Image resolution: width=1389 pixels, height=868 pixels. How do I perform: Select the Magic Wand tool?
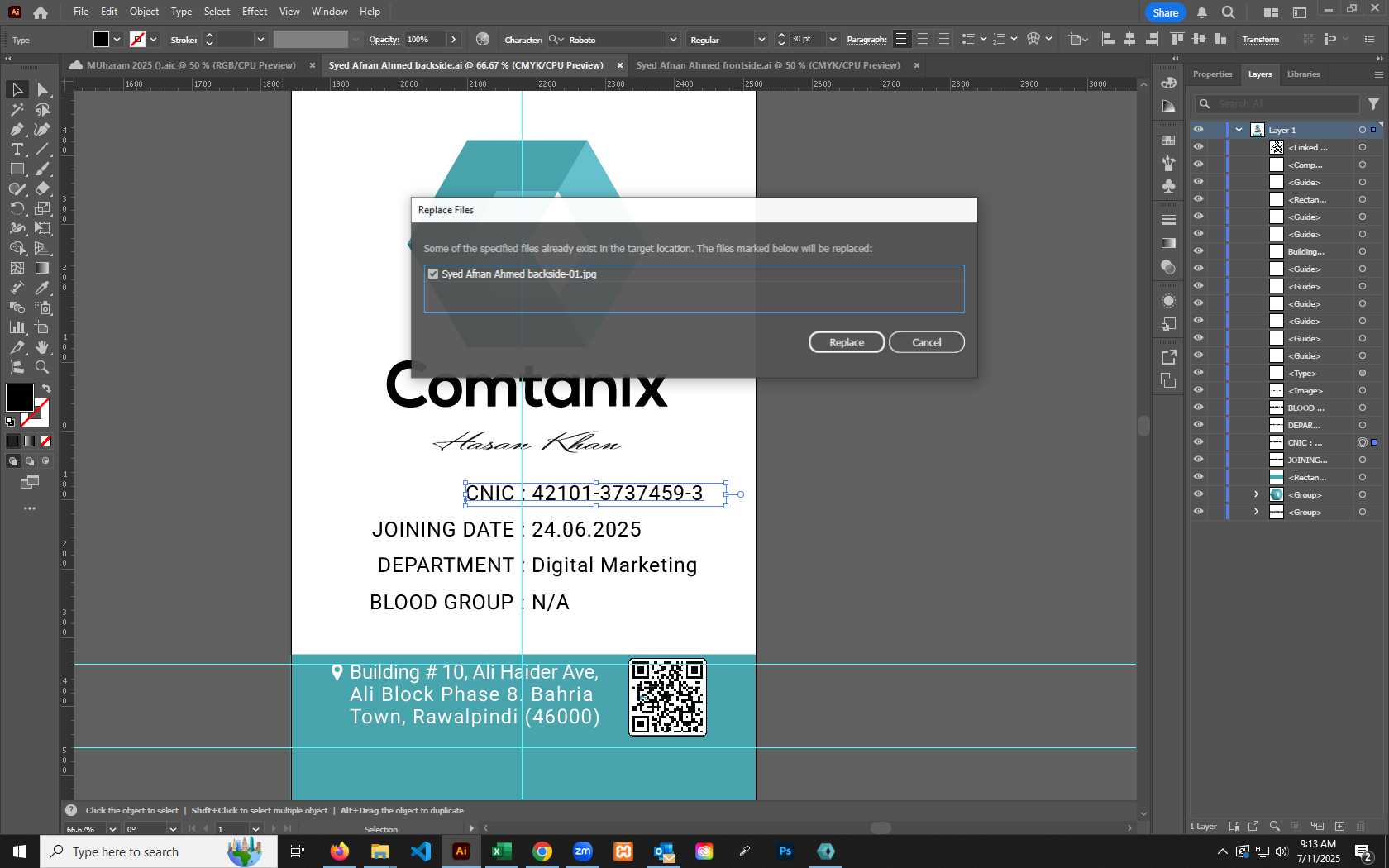[17, 109]
